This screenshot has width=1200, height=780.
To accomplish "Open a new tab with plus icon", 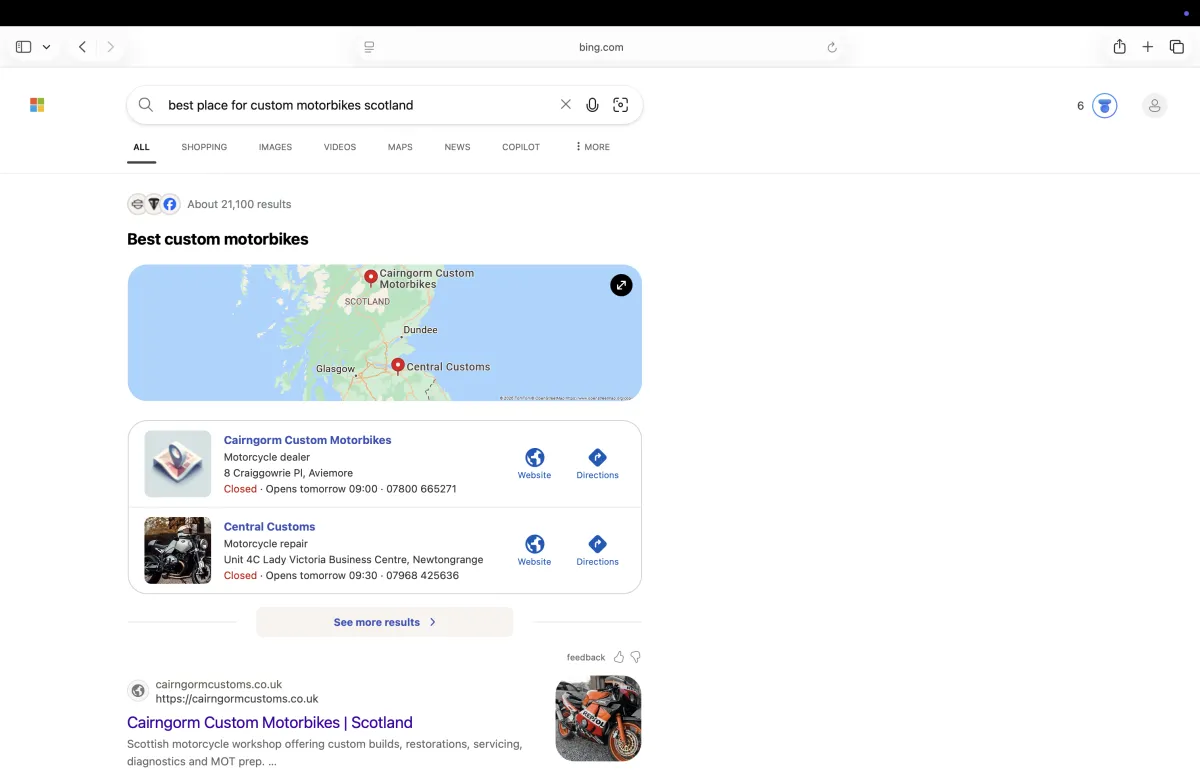I will tap(1148, 47).
